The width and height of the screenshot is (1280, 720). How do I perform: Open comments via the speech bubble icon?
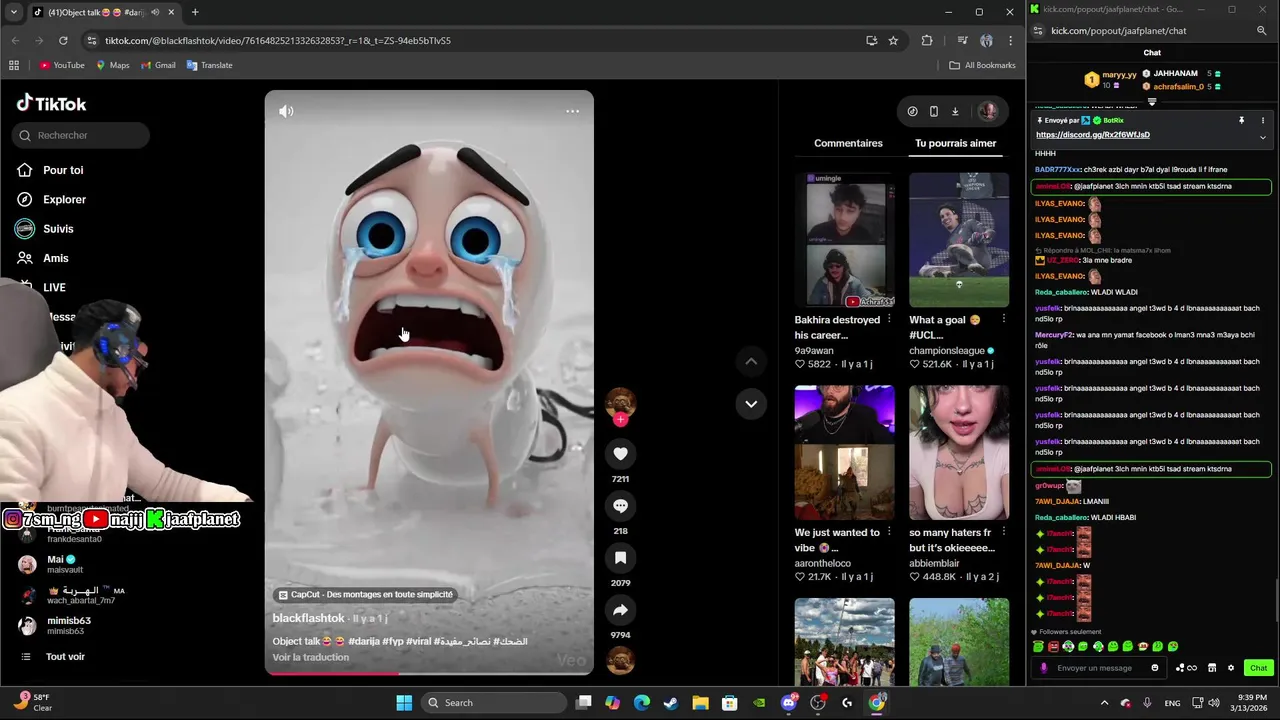tap(620, 506)
